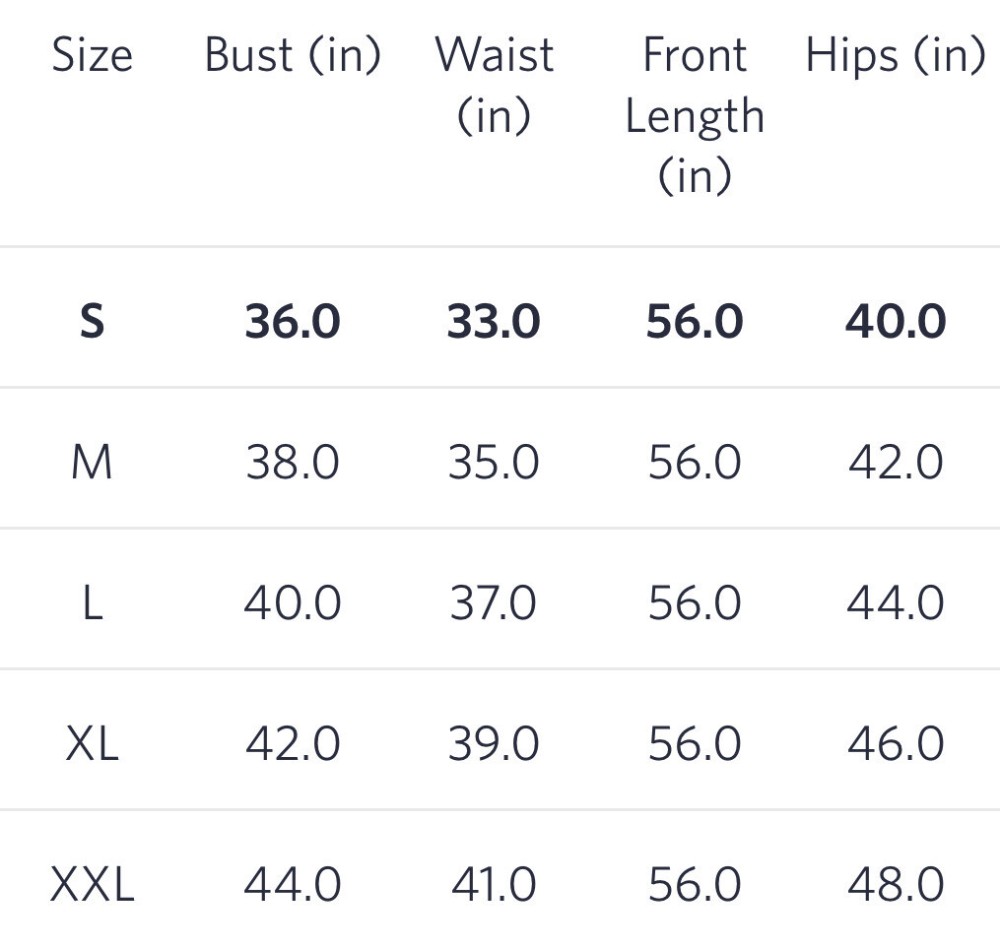Select front length 56.0 in XXL row

(694, 885)
